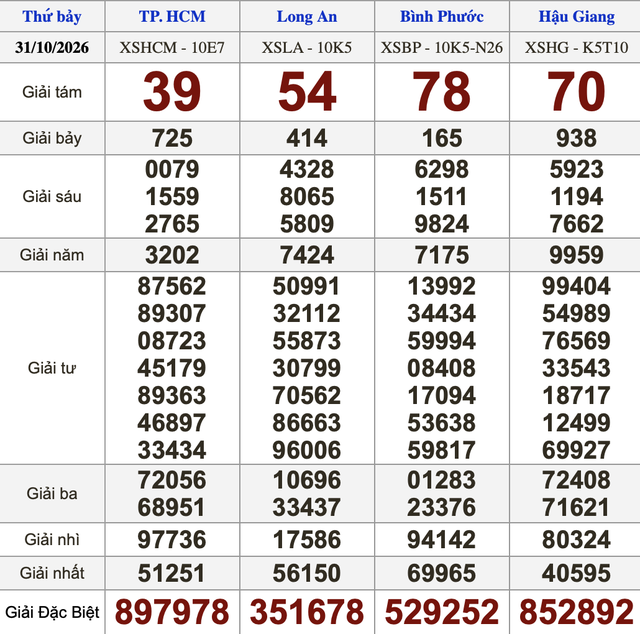Select Giải ba number 01283
640x634 pixels.
tap(442, 480)
